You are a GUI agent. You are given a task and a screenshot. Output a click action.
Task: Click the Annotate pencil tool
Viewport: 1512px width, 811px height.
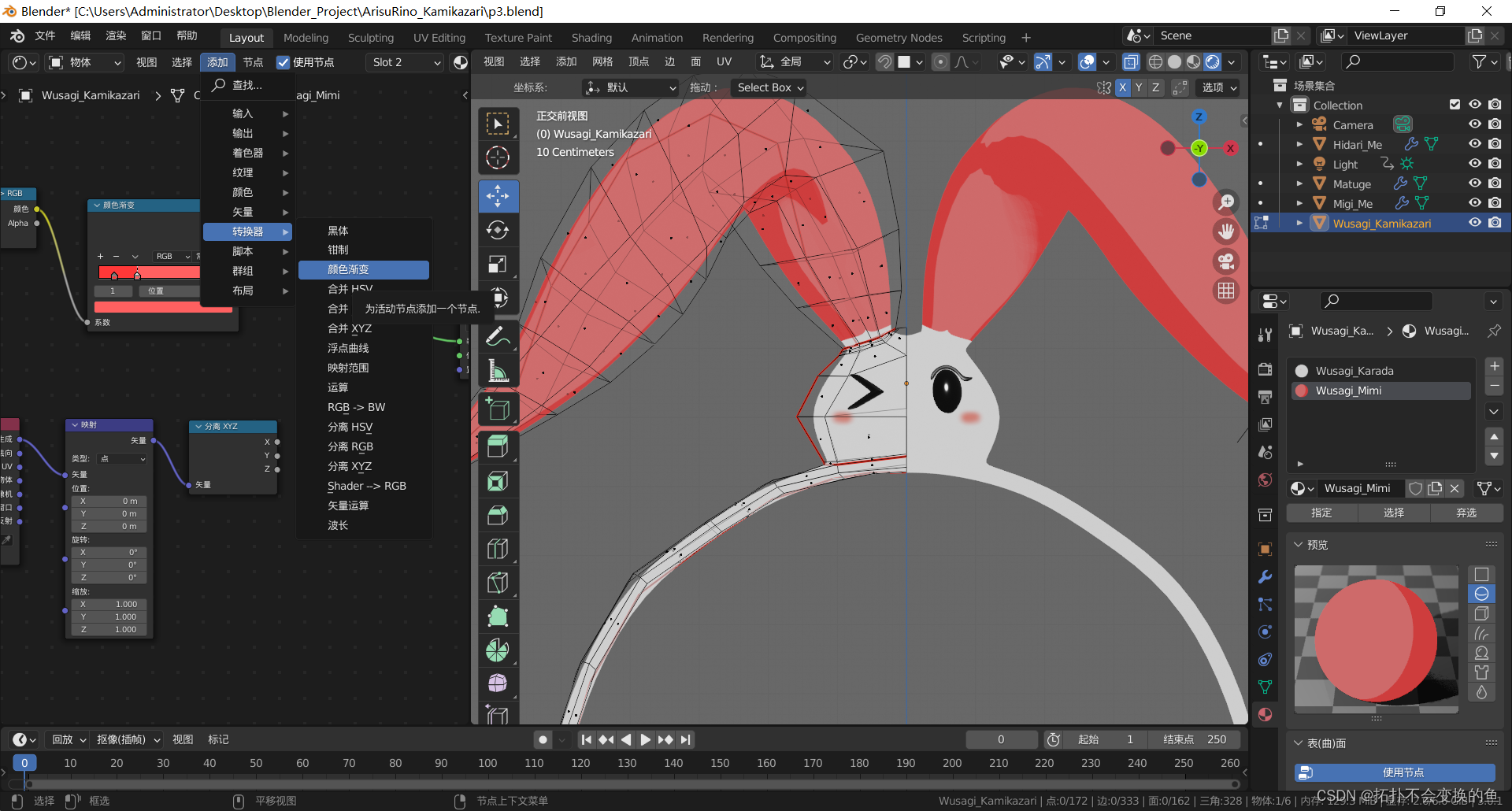click(x=498, y=337)
